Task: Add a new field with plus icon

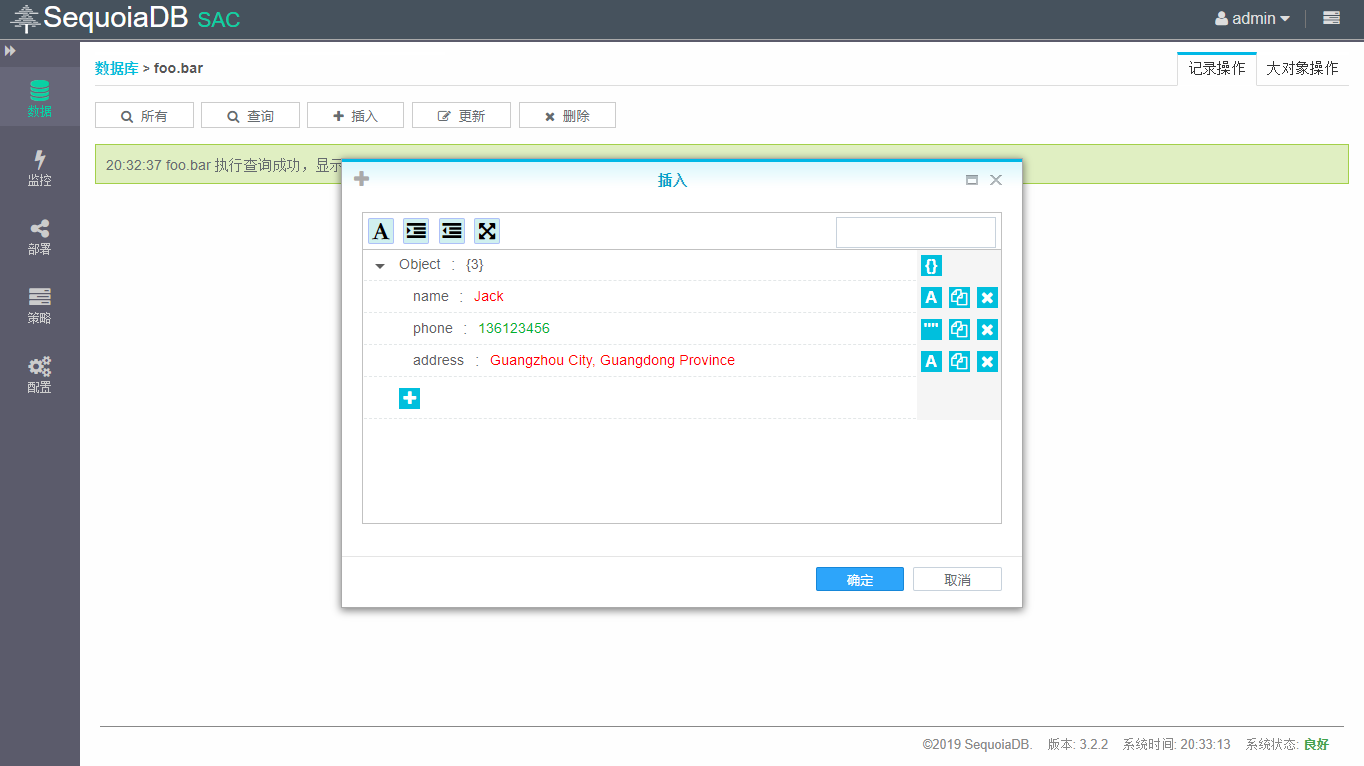Action: 409,398
